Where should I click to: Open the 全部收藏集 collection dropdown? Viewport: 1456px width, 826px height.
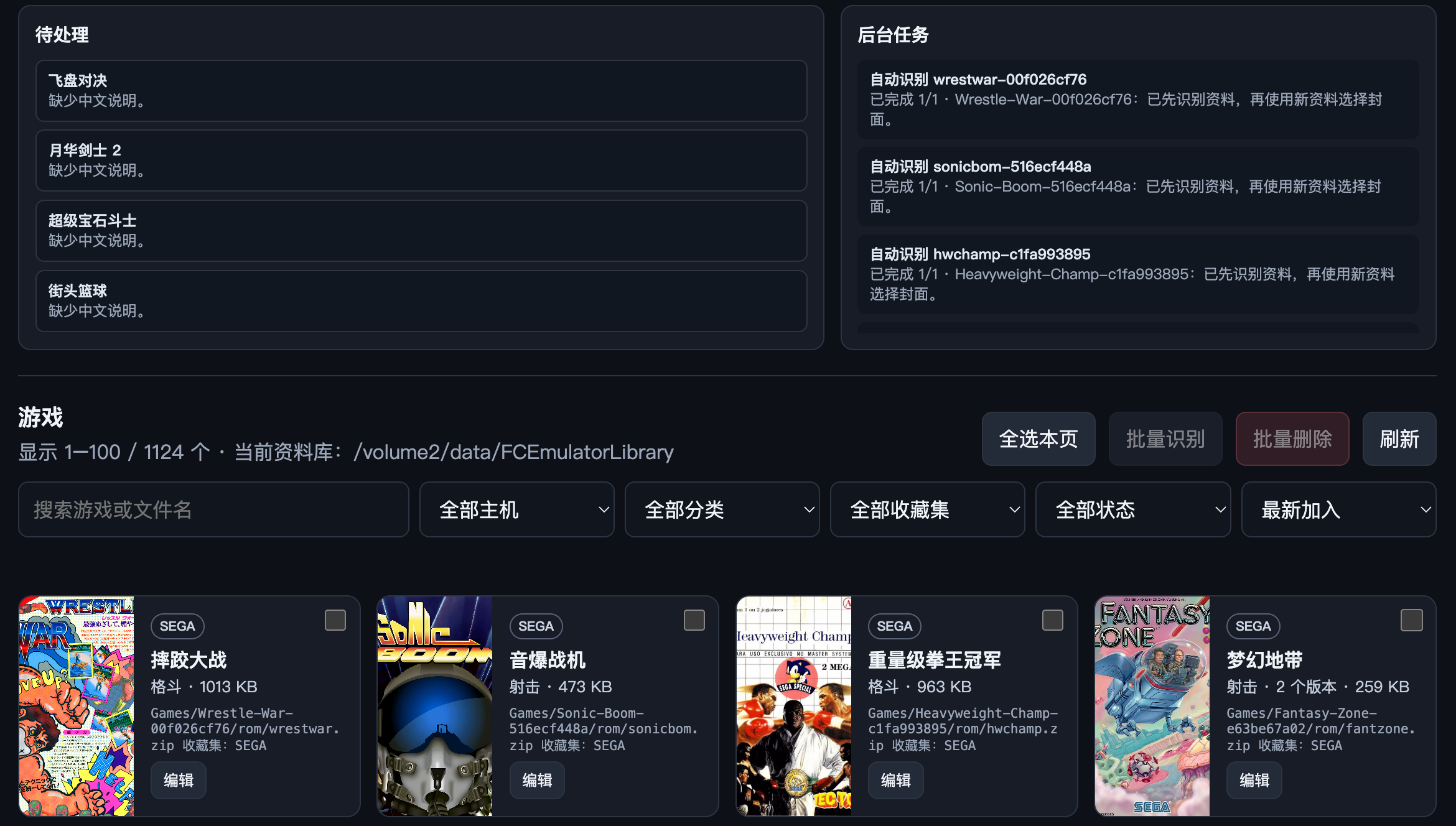[x=928, y=509]
